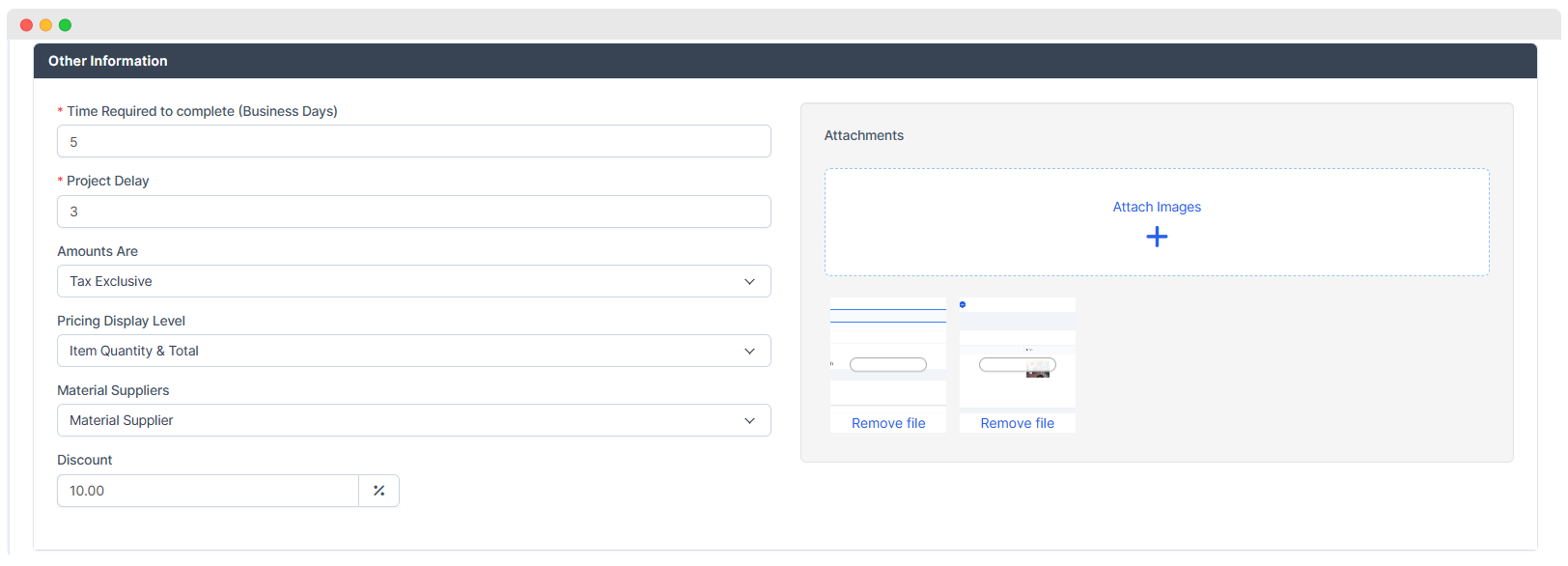Open the Material Suppliers dropdown arrow
Image resolution: width=1568 pixels, height=566 pixels.
749,420
